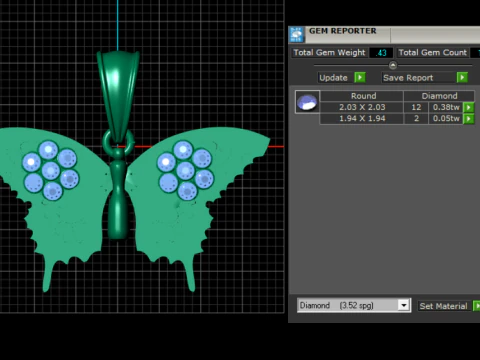480x360 pixels.
Task: Select the center gem on right wing
Action: 186,170
